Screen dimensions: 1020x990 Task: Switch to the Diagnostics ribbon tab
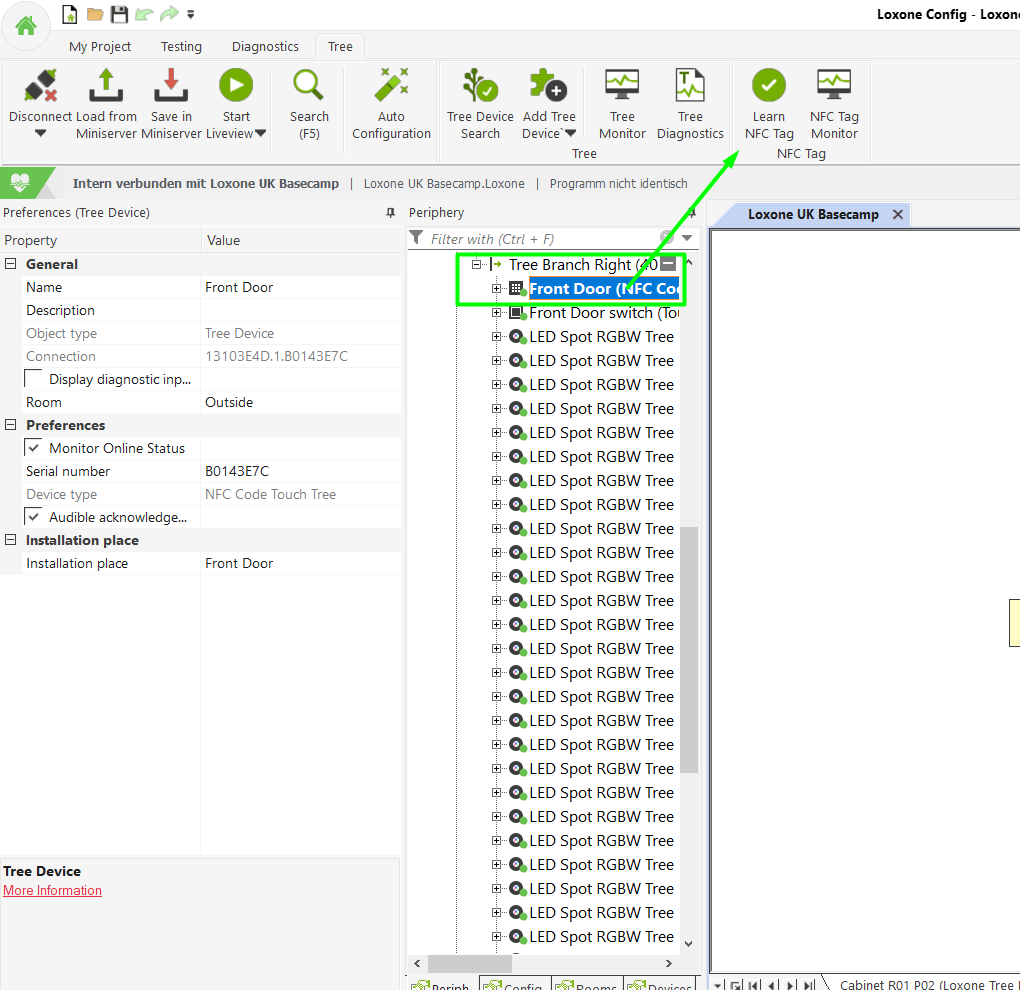(x=264, y=46)
